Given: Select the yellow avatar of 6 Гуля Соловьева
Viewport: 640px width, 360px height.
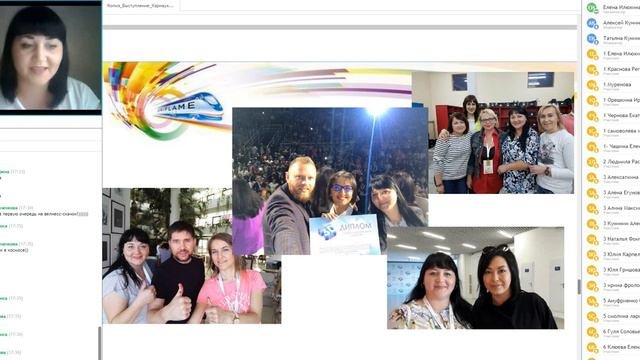Looking at the screenshot, I should 592,332.
